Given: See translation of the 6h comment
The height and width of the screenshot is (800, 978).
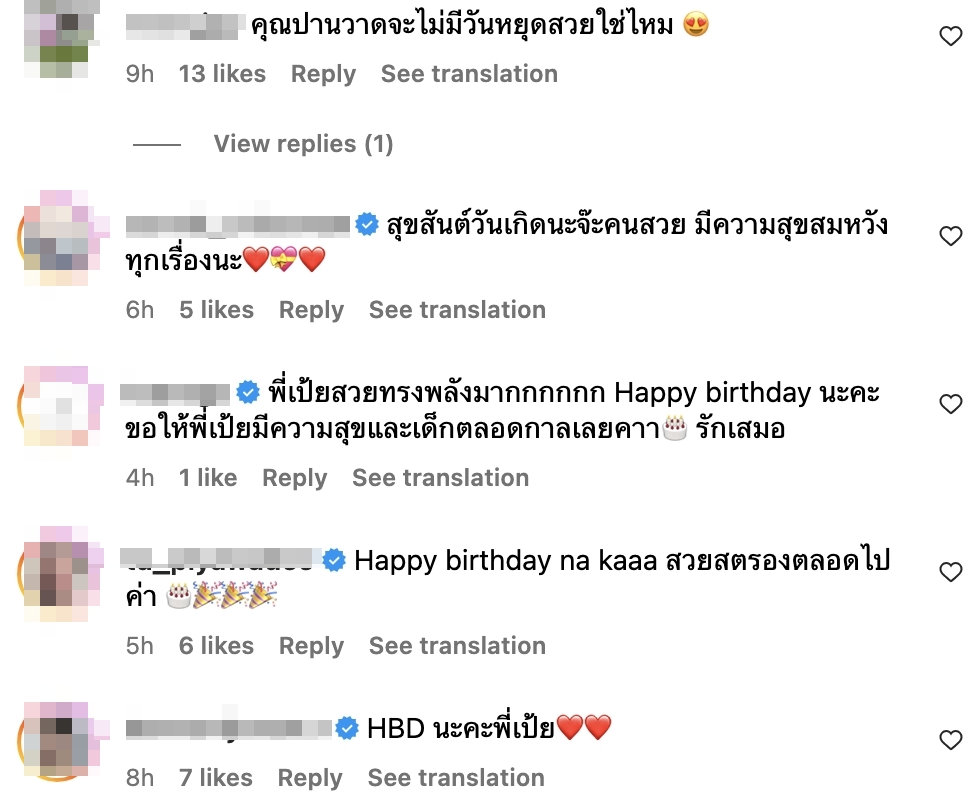Looking at the screenshot, I should pyautogui.click(x=457, y=310).
